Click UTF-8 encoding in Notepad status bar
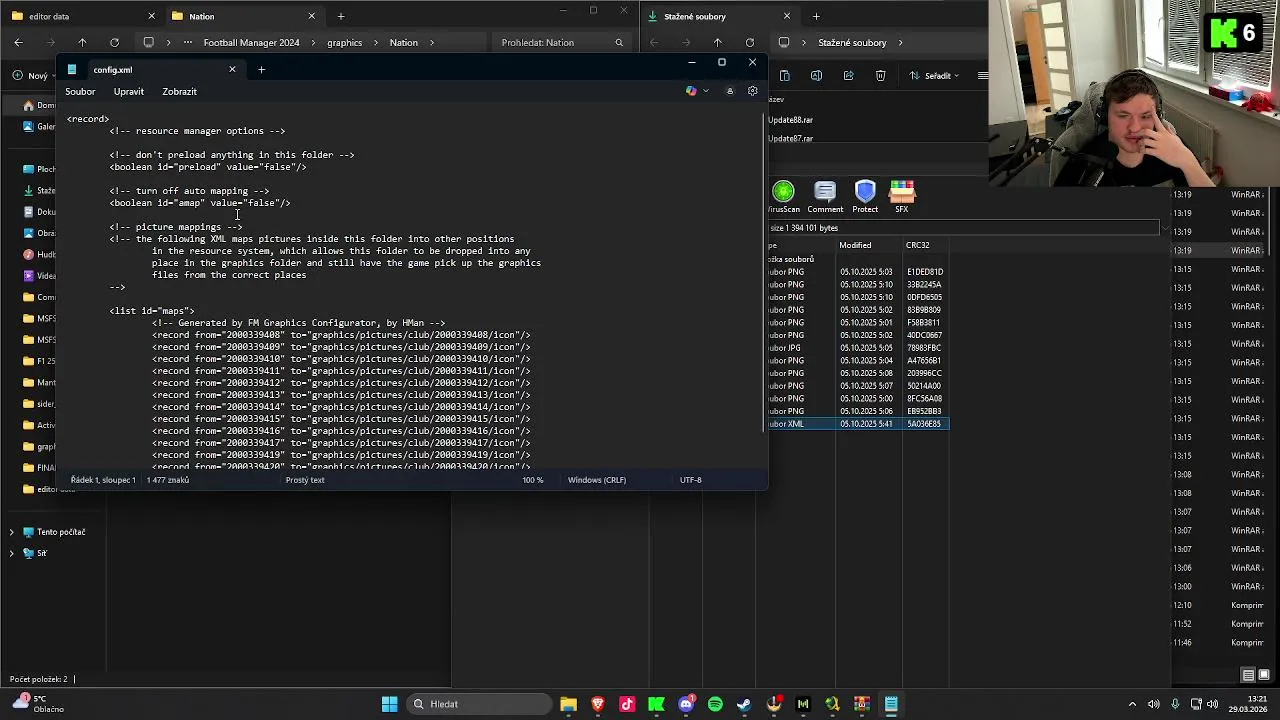This screenshot has width=1280, height=720. [691, 480]
